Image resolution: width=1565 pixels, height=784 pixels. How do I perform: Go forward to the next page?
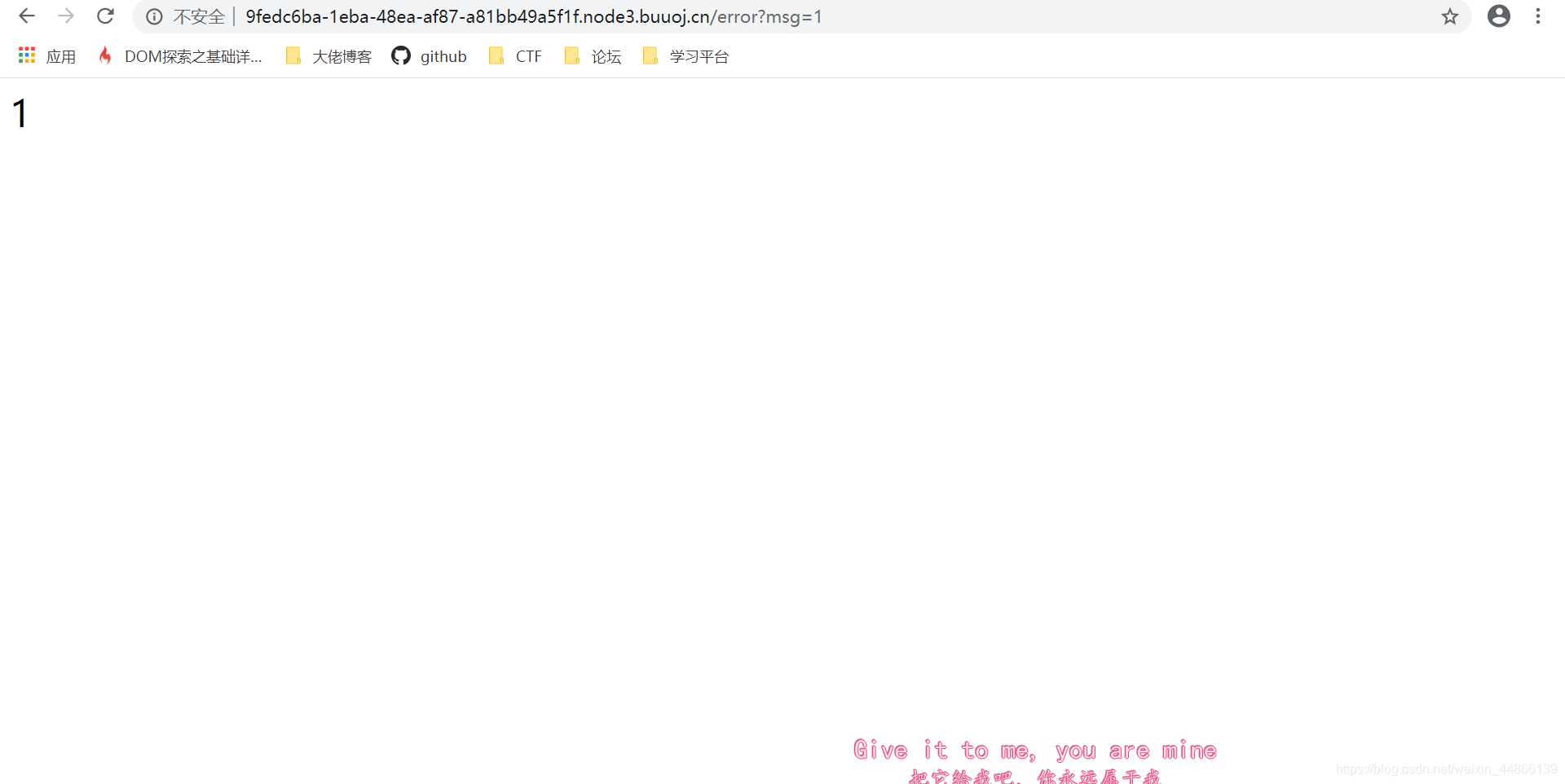pos(66,16)
